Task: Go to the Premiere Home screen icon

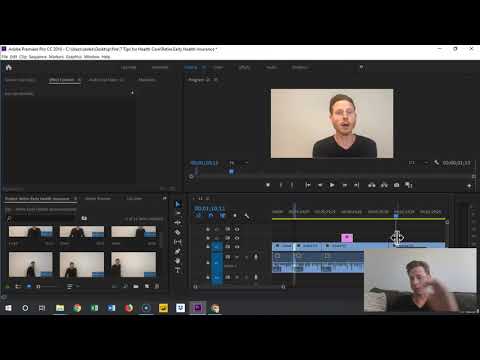Action: 9,68
